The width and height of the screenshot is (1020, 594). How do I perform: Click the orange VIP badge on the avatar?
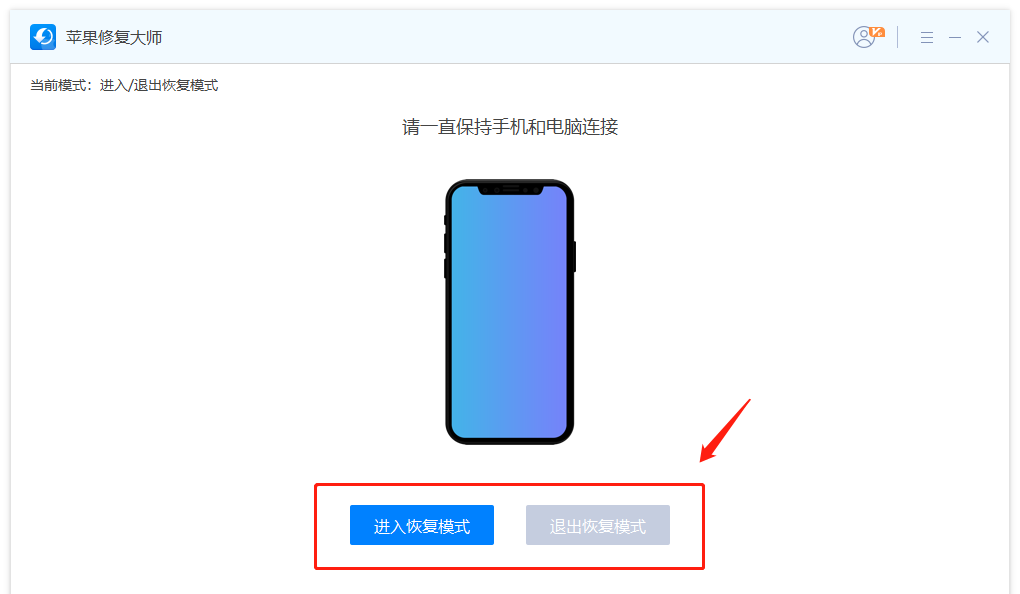878,31
